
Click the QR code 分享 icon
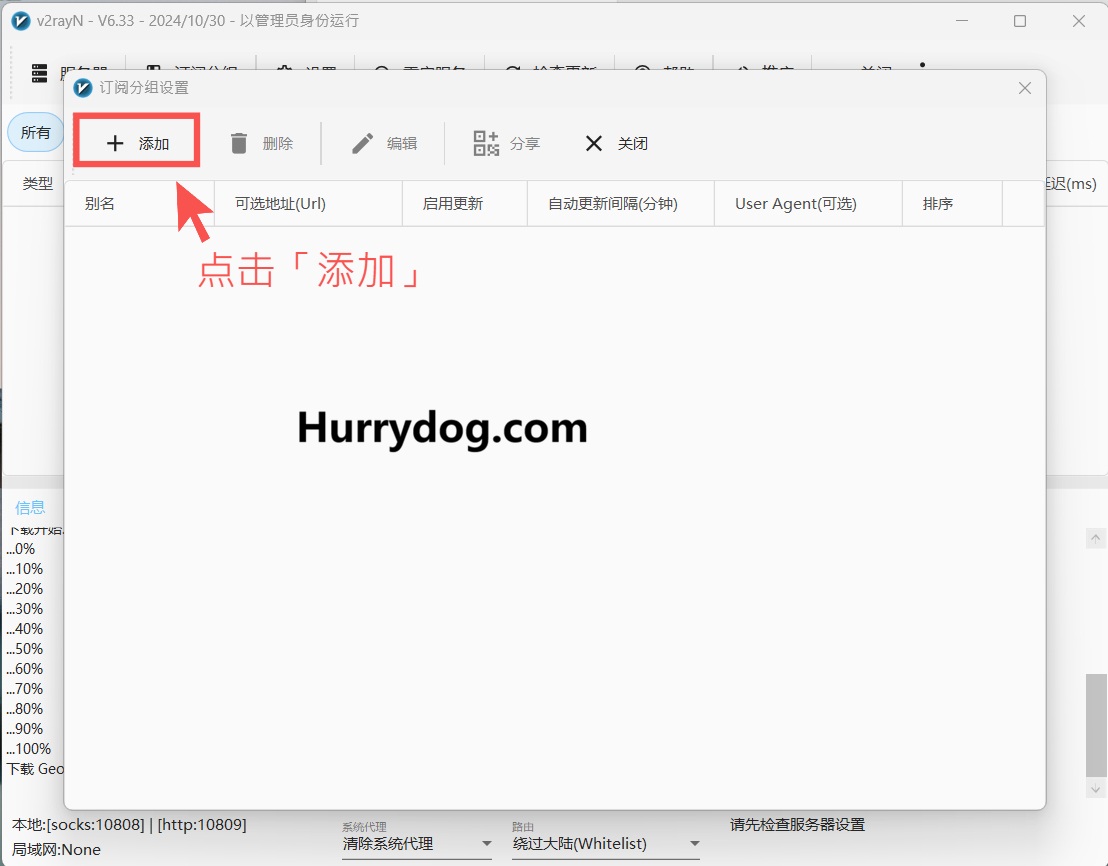486,143
